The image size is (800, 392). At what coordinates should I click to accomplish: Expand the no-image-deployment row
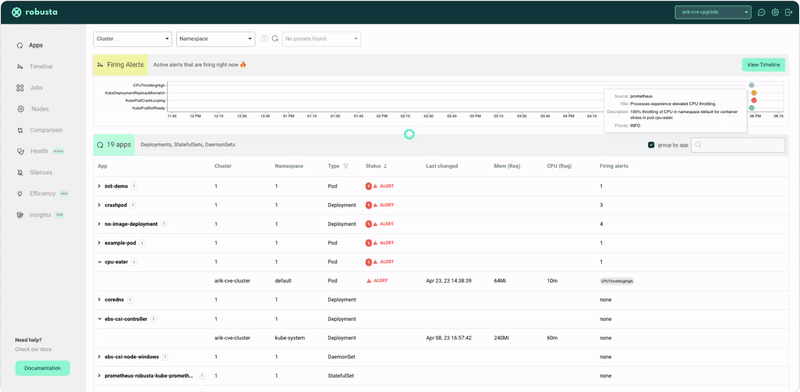pos(99,224)
